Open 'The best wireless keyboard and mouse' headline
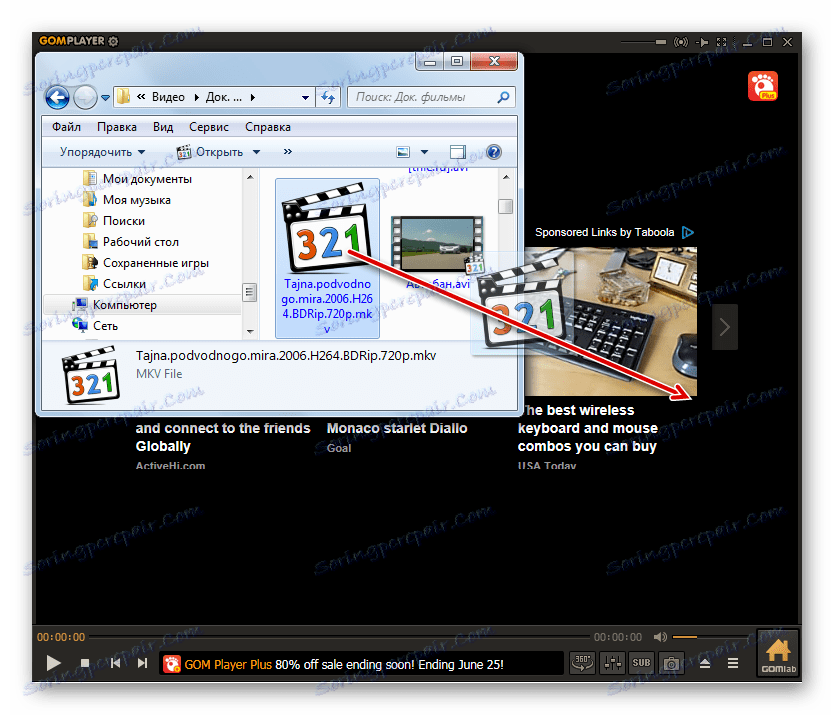This screenshot has height=715, width=834. (x=588, y=428)
